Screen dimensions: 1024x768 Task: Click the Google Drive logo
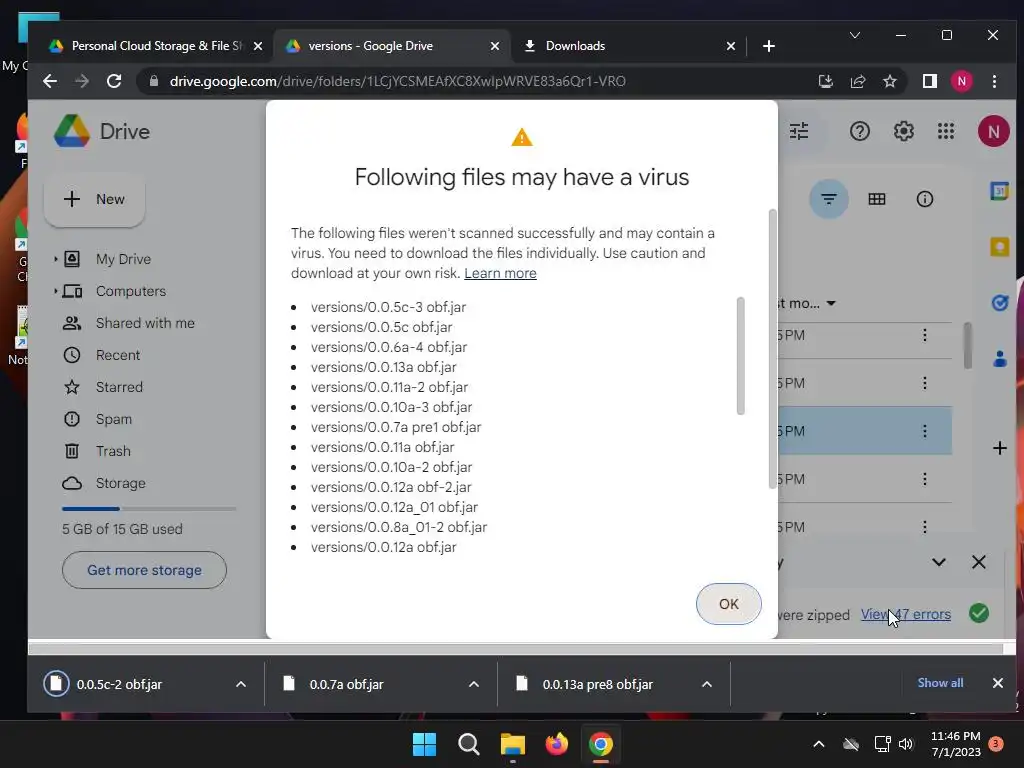[x=72, y=131]
